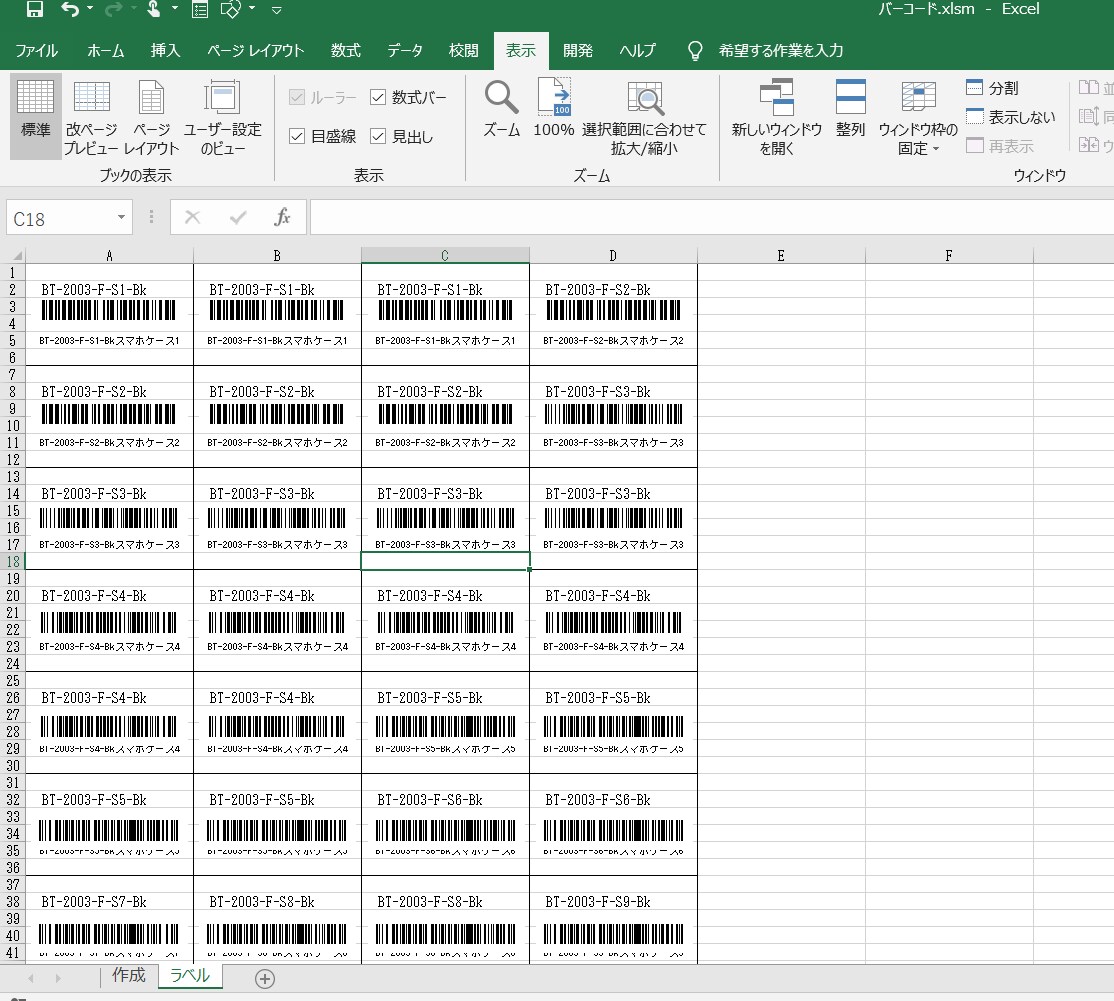Click cell D38 text BT-2003-F-S9-Bk
The image size is (1114, 1001).
pos(597,902)
